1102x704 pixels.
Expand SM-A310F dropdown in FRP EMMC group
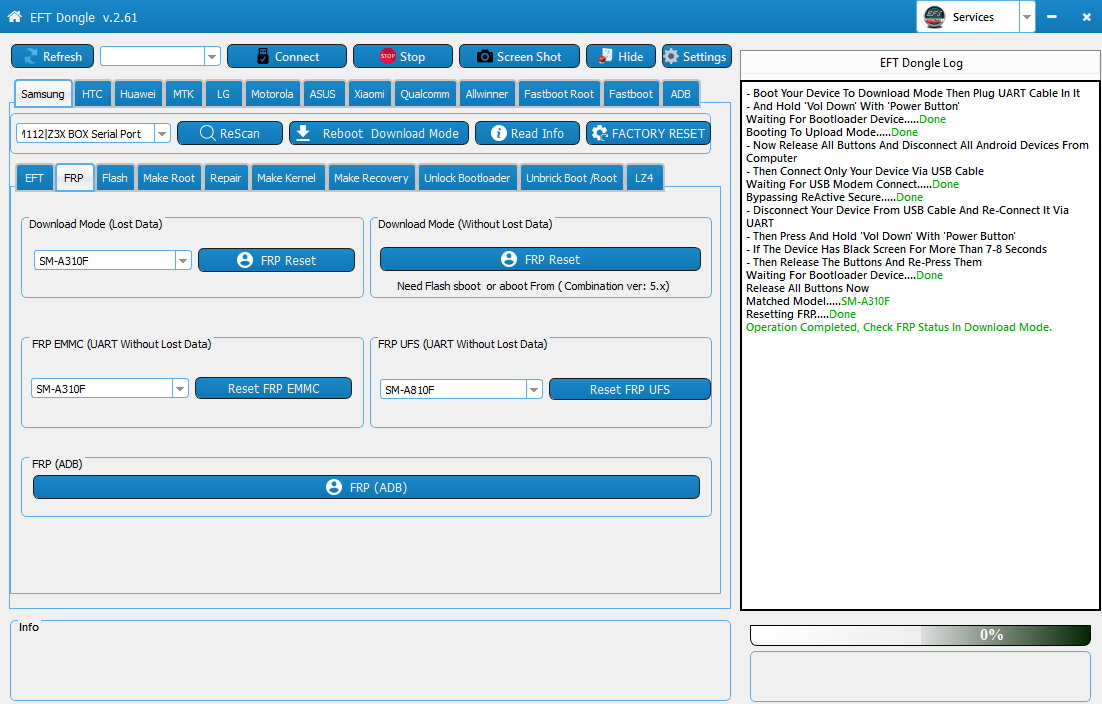click(x=180, y=389)
